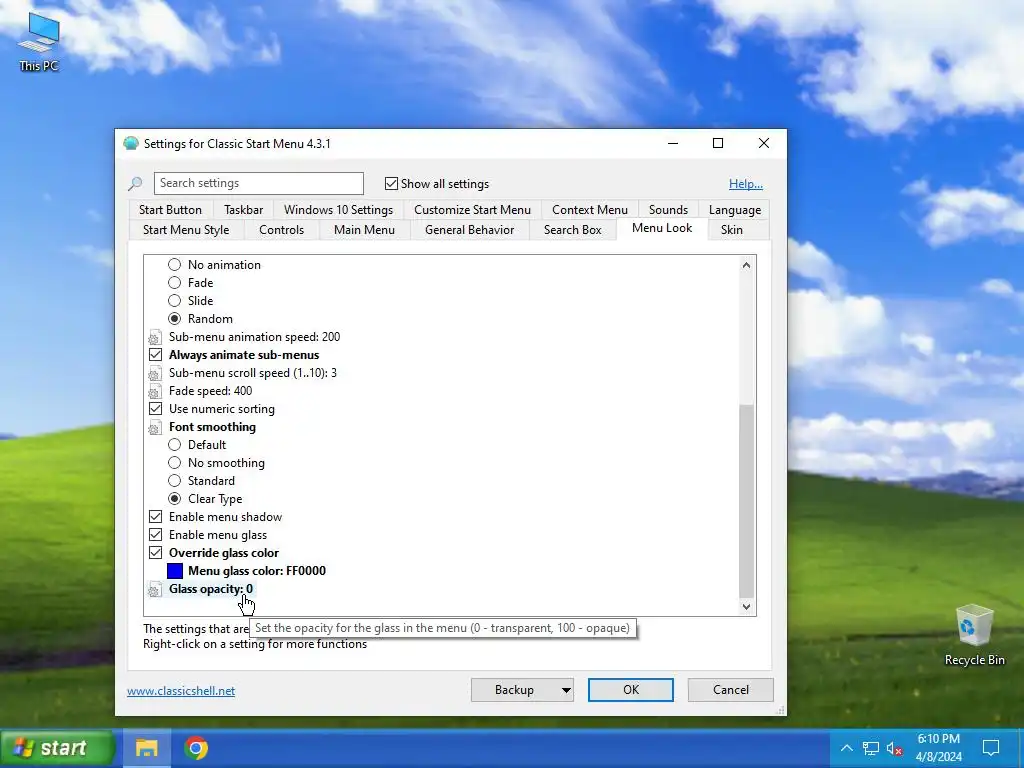Click the Search settings field
Viewport: 1024px width, 768px height.
(259, 184)
